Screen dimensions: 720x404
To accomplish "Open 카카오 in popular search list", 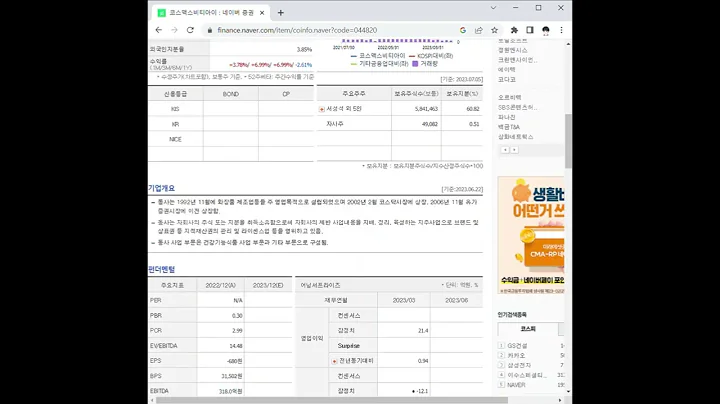I will pyautogui.click(x=516, y=355).
